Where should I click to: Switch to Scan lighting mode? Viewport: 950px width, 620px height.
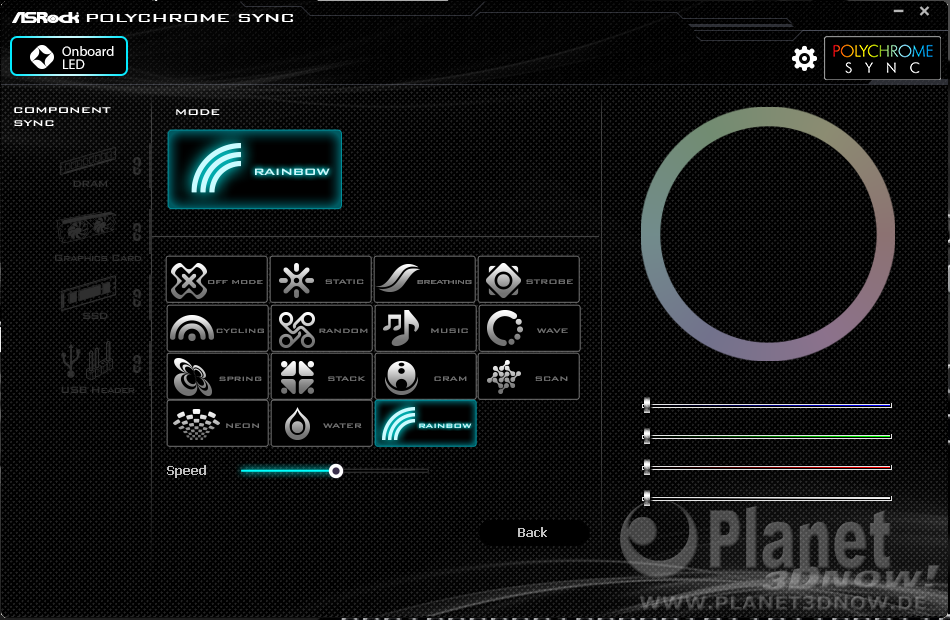point(529,376)
